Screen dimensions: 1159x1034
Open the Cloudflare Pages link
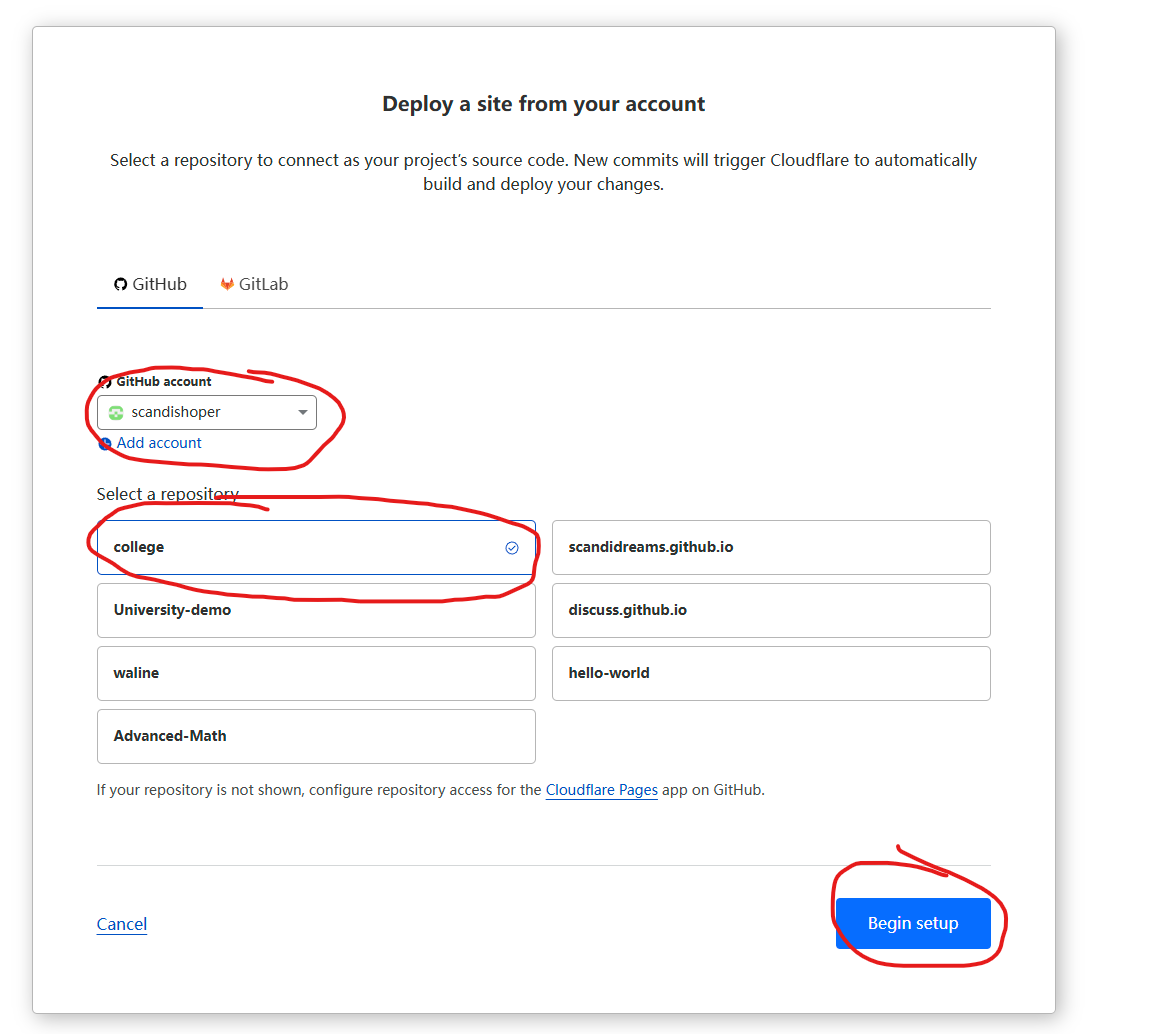601,790
